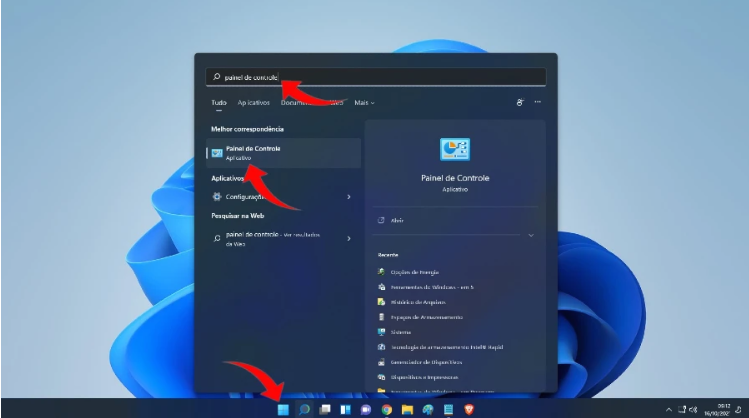Open recent item Ferramentas do Windows
The height and width of the screenshot is (418, 749).
pyautogui.click(x=432, y=287)
